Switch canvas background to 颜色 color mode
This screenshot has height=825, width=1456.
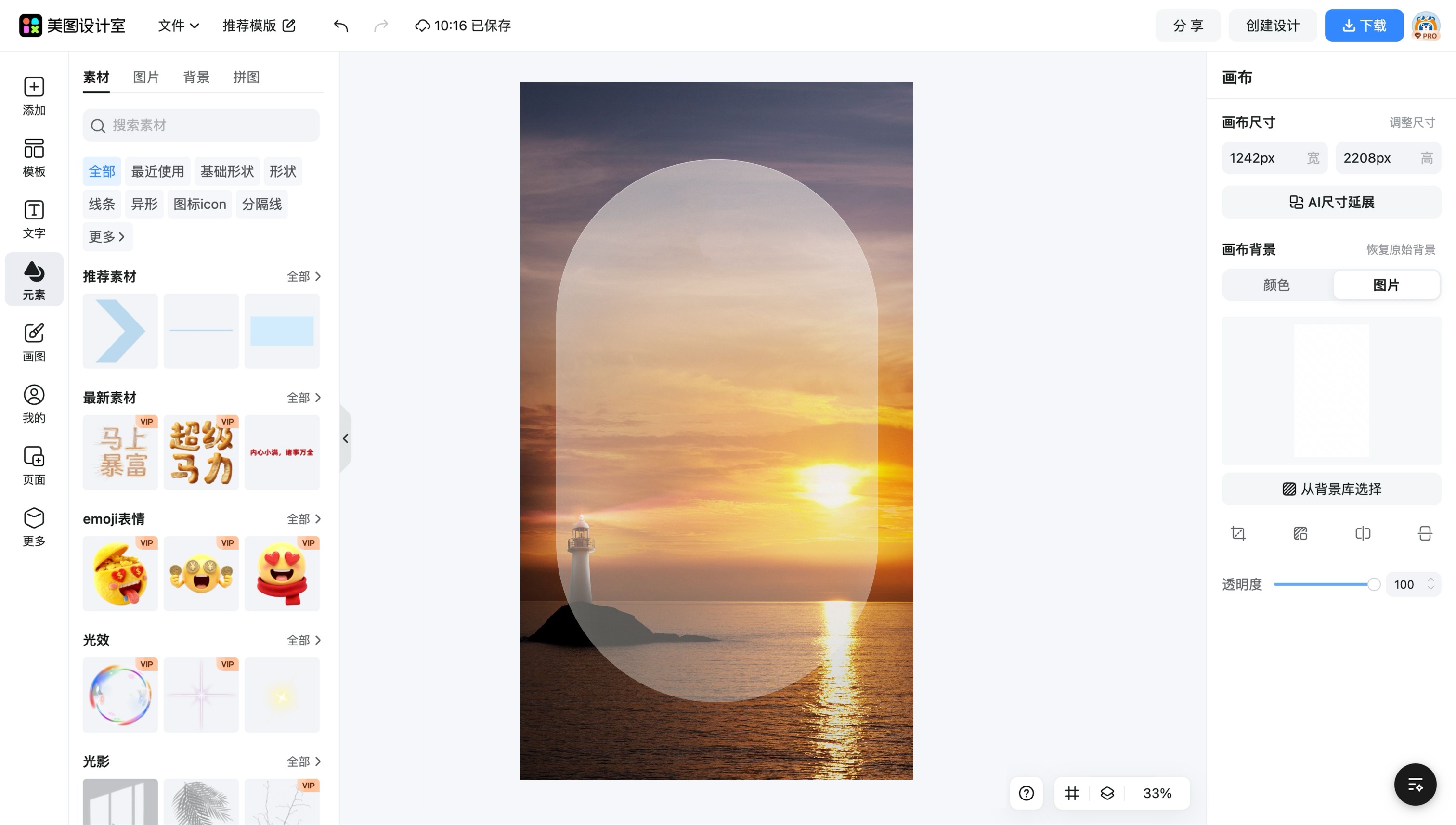pyautogui.click(x=1276, y=285)
